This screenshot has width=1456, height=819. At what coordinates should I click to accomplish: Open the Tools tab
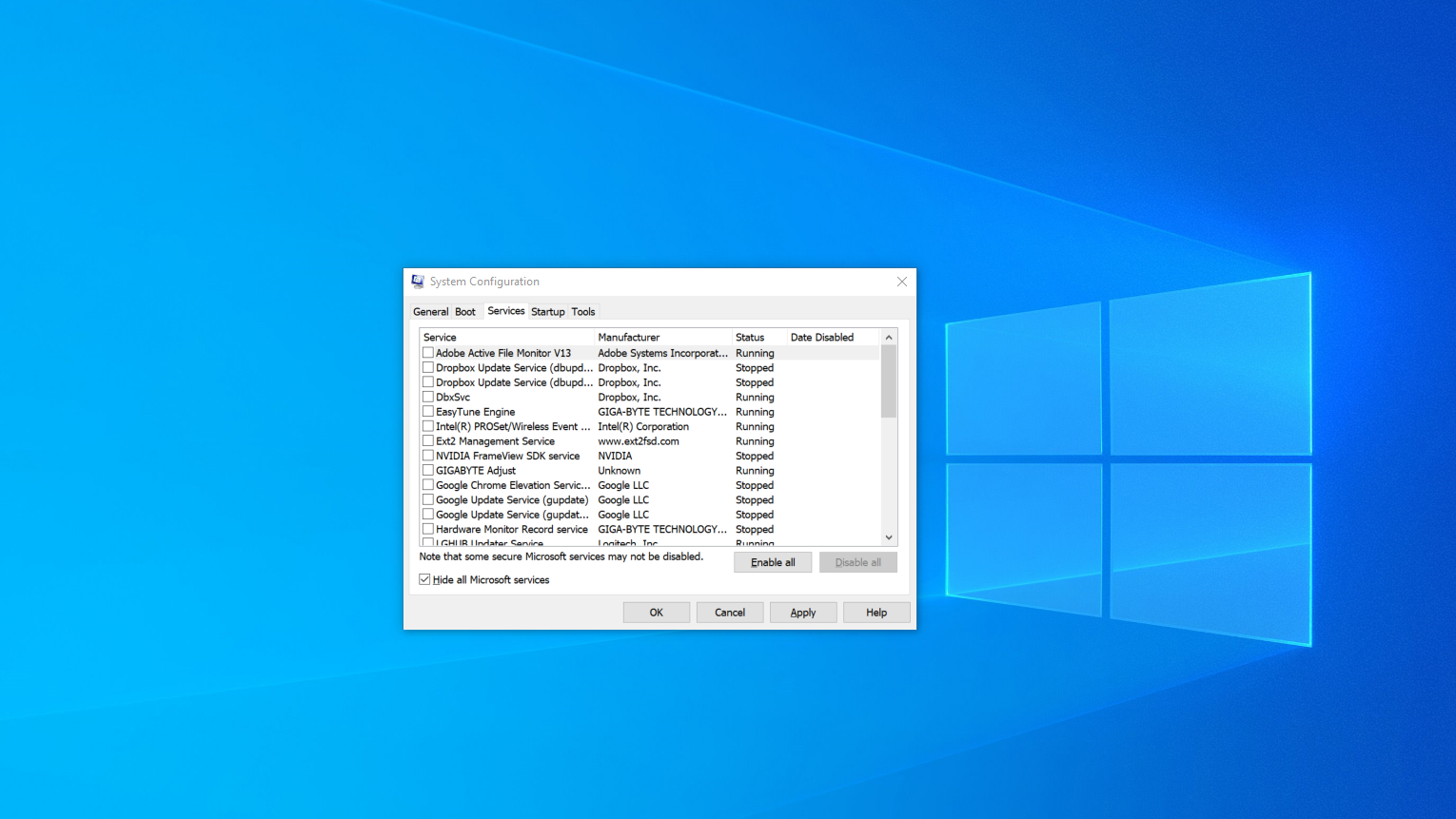point(583,311)
